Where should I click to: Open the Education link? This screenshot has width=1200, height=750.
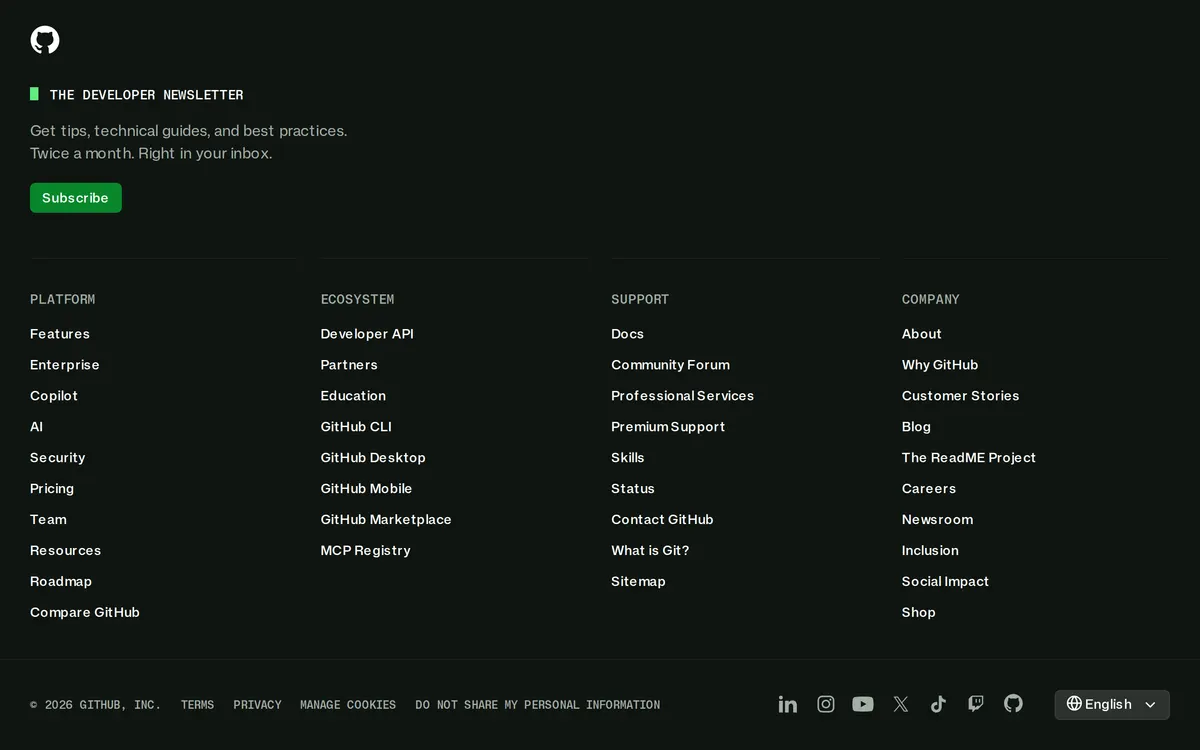(353, 396)
